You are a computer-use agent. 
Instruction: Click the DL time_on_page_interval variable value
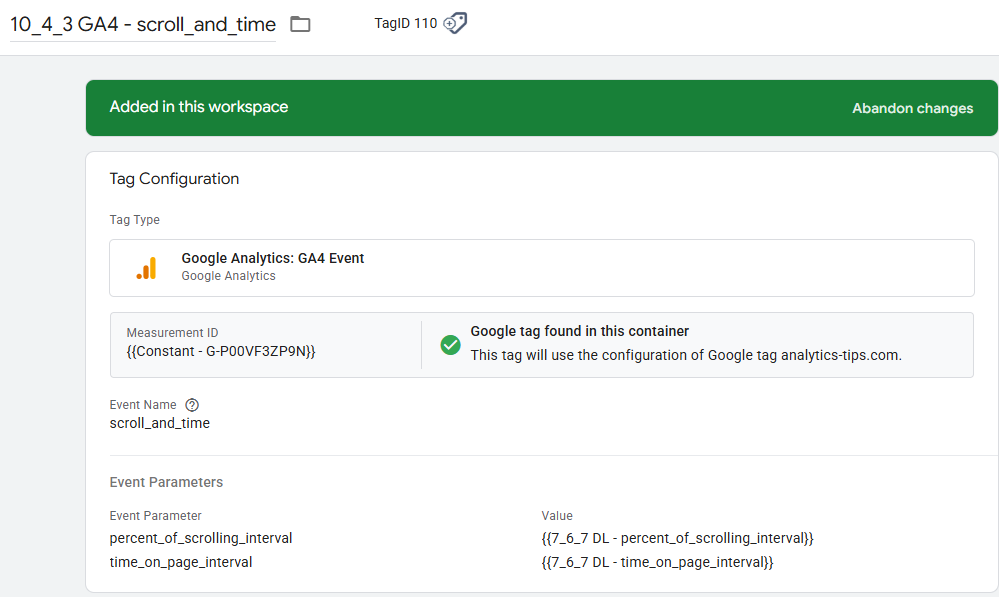click(x=657, y=562)
